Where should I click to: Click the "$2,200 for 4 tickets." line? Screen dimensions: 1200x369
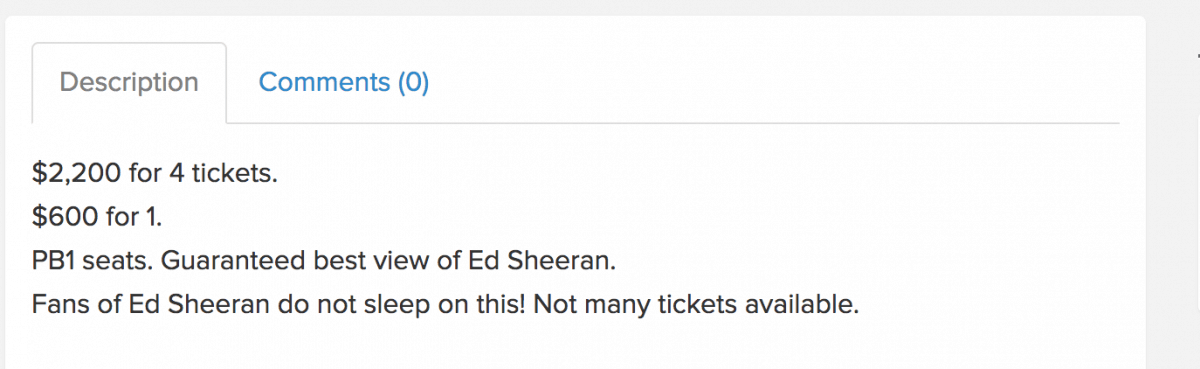[155, 174]
